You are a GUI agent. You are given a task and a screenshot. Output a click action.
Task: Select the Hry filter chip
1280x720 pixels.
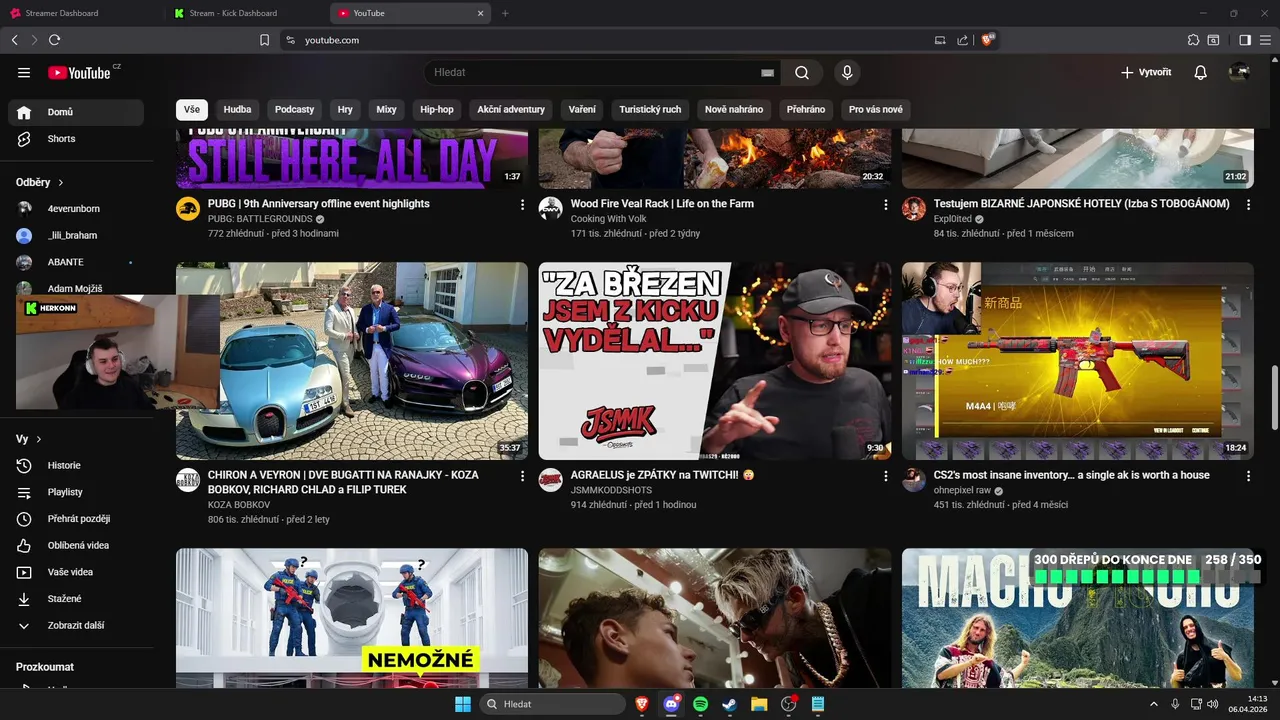tap(345, 109)
